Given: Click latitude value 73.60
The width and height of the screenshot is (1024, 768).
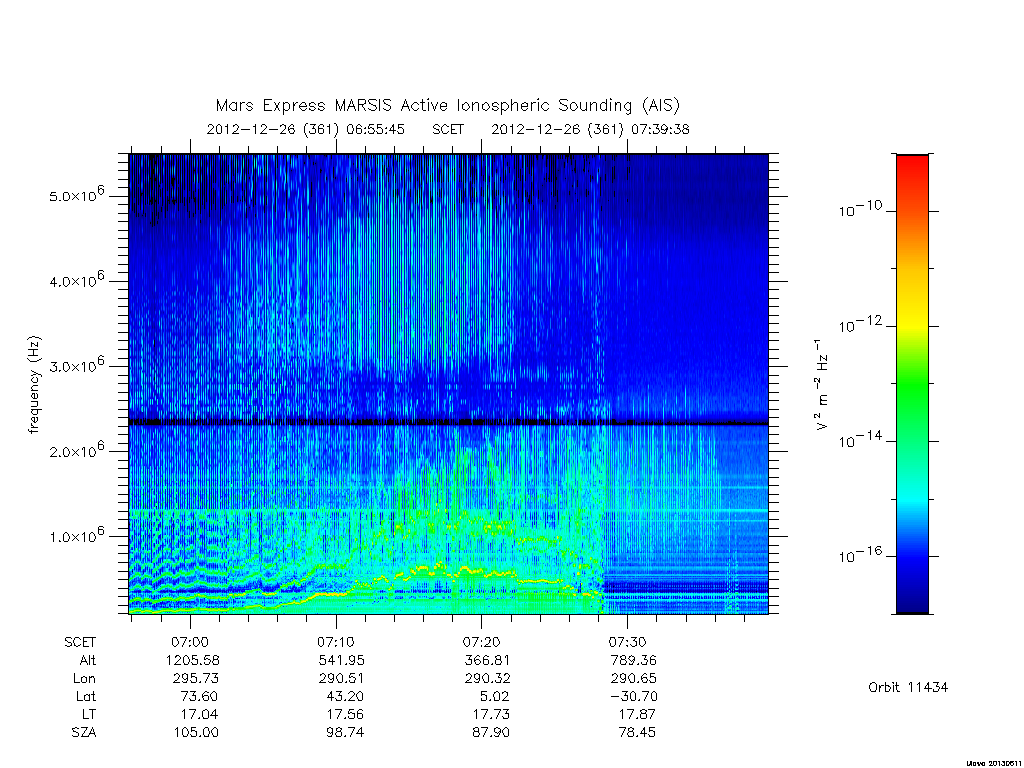Looking at the screenshot, I should coord(199,696).
